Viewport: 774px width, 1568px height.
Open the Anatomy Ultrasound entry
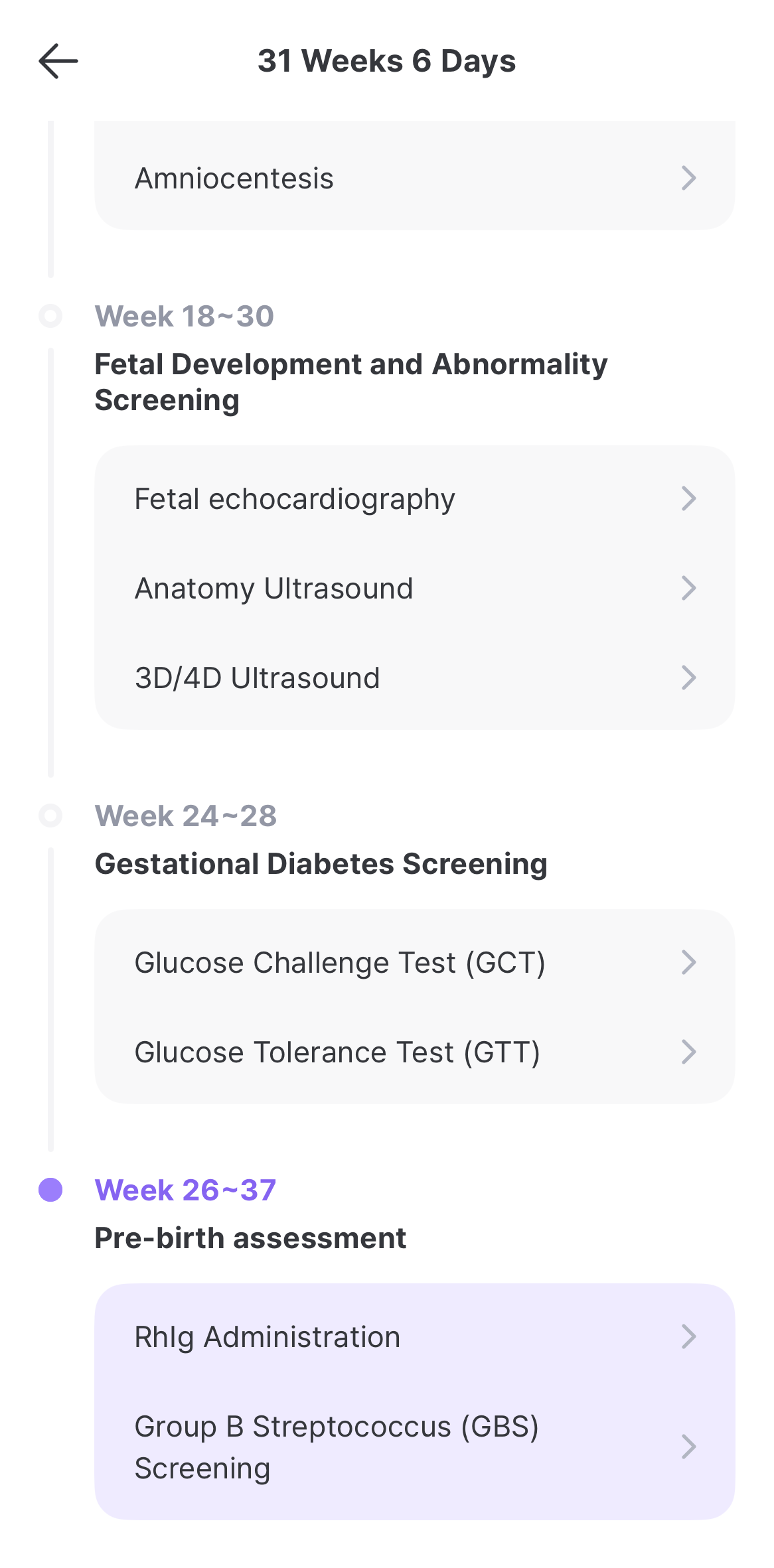click(415, 588)
